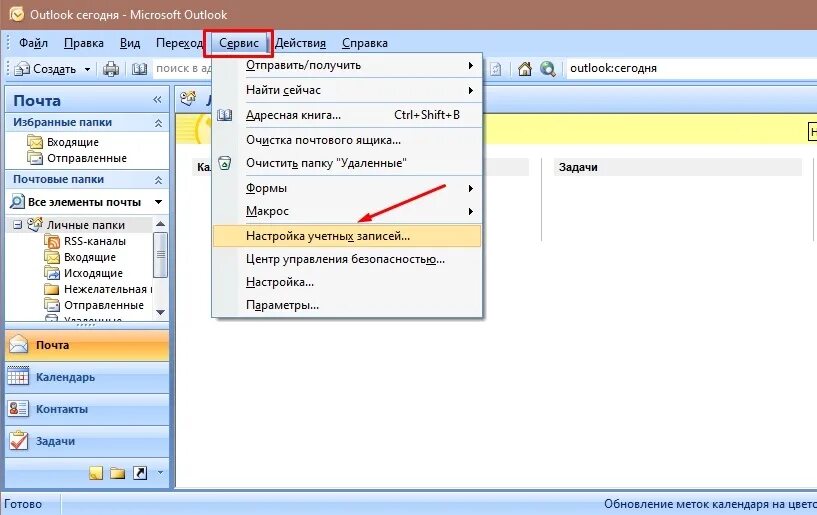The height and width of the screenshot is (515, 817).
Task: Open the Вид menu
Action: [x=130, y=43]
